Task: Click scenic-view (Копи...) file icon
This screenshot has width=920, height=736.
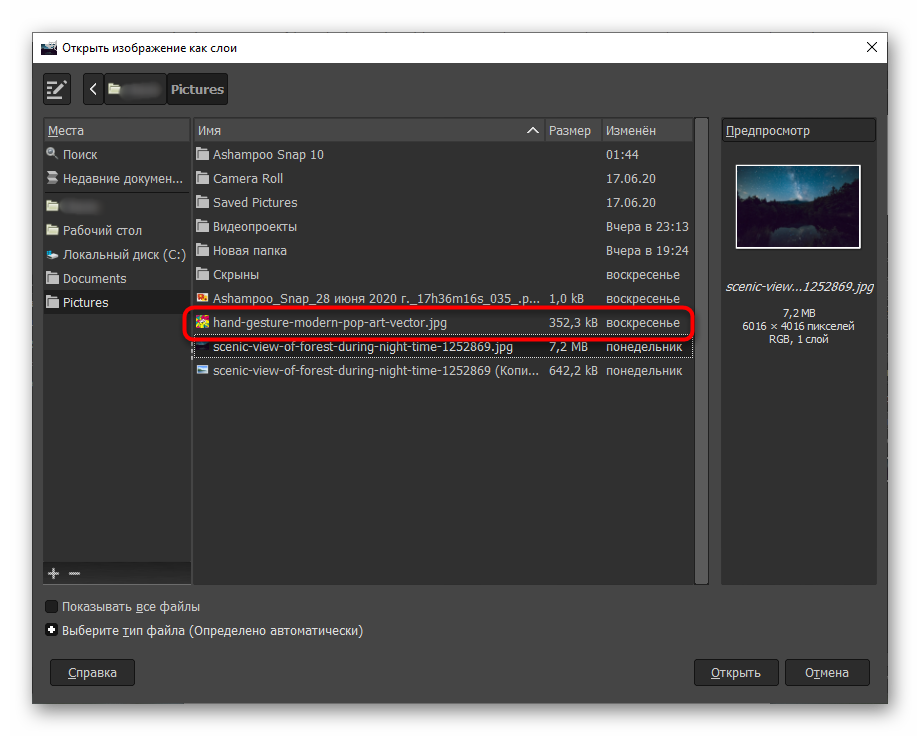Action: (202, 370)
